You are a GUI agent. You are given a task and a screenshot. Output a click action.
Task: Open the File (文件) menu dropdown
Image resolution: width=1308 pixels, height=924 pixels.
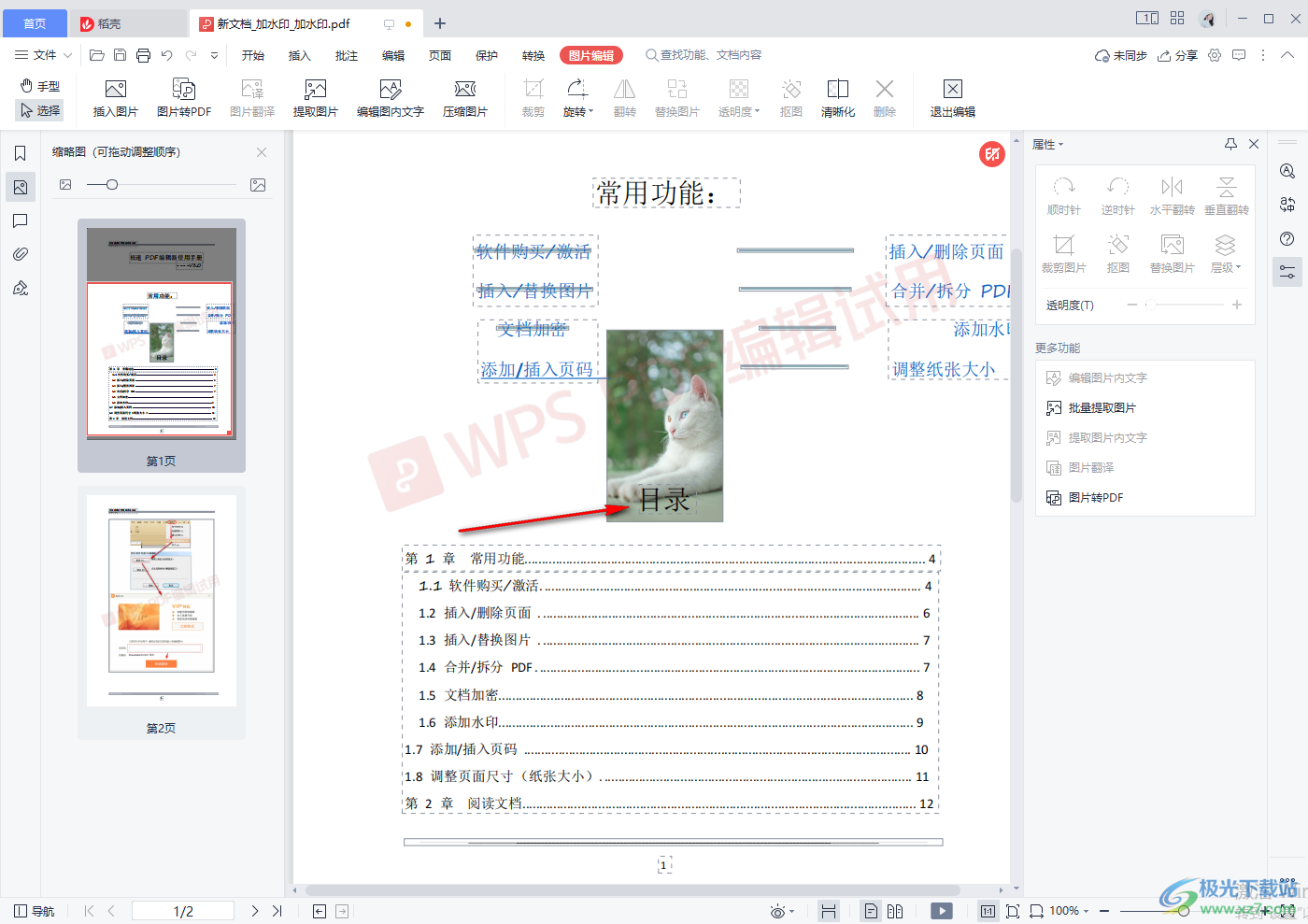tap(42, 55)
